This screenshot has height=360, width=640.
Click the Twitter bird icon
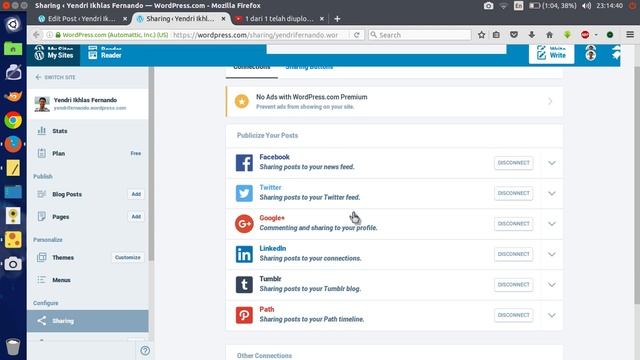tap(244, 193)
